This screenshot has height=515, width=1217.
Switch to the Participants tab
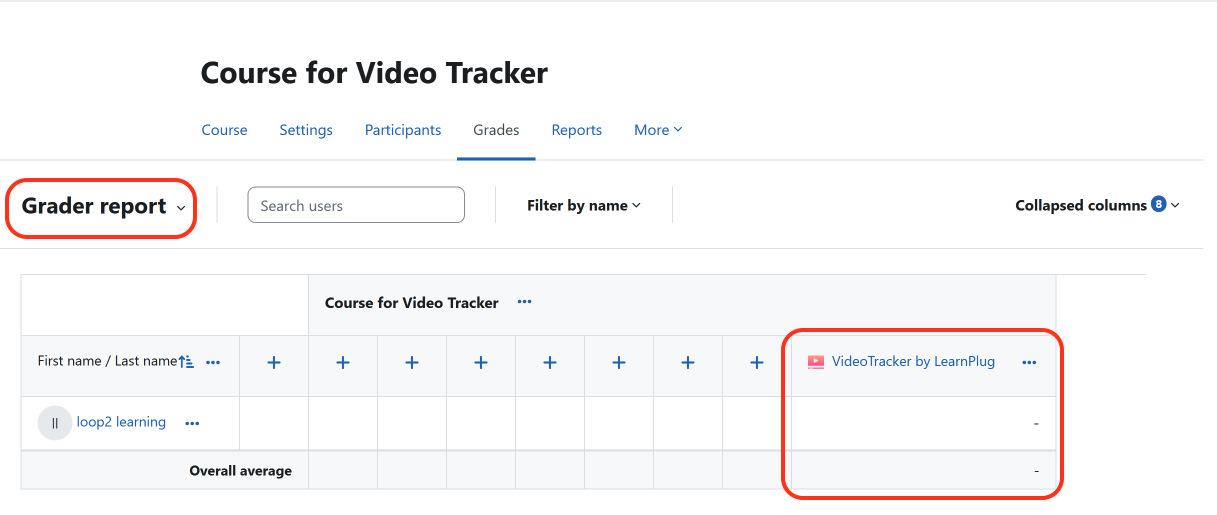[x=403, y=130]
